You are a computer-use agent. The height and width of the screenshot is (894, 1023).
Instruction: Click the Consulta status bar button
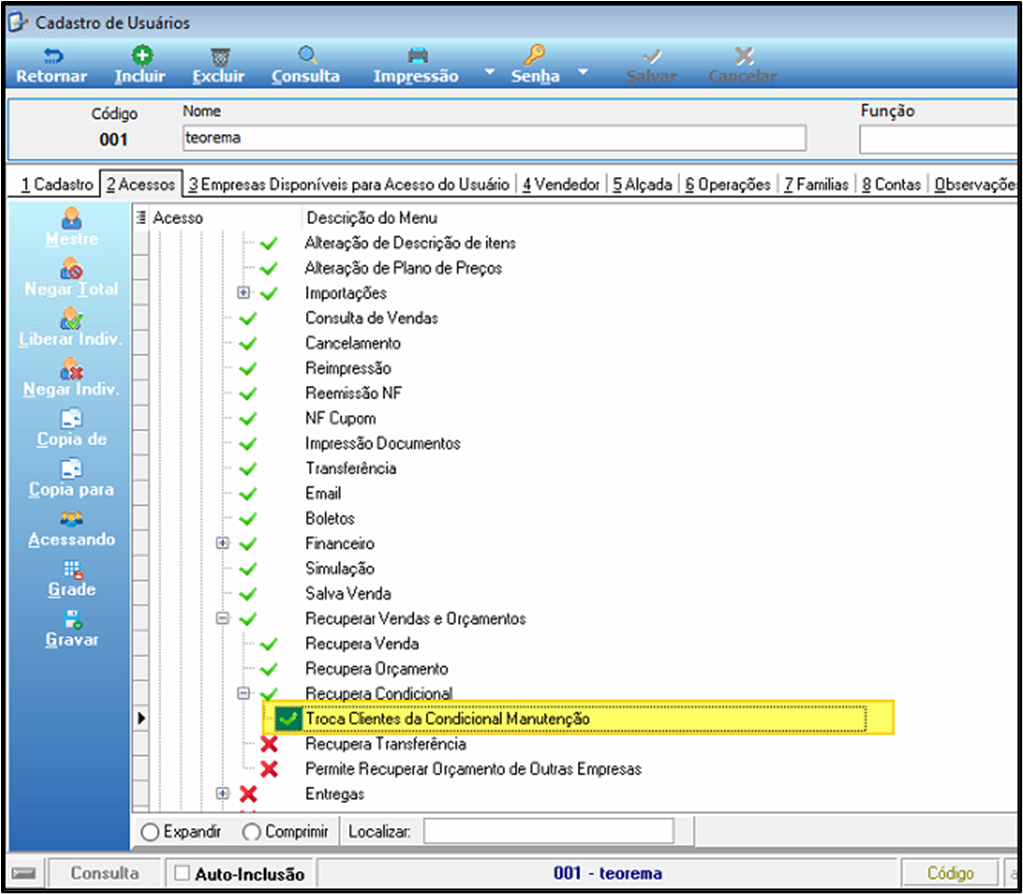click(104, 873)
